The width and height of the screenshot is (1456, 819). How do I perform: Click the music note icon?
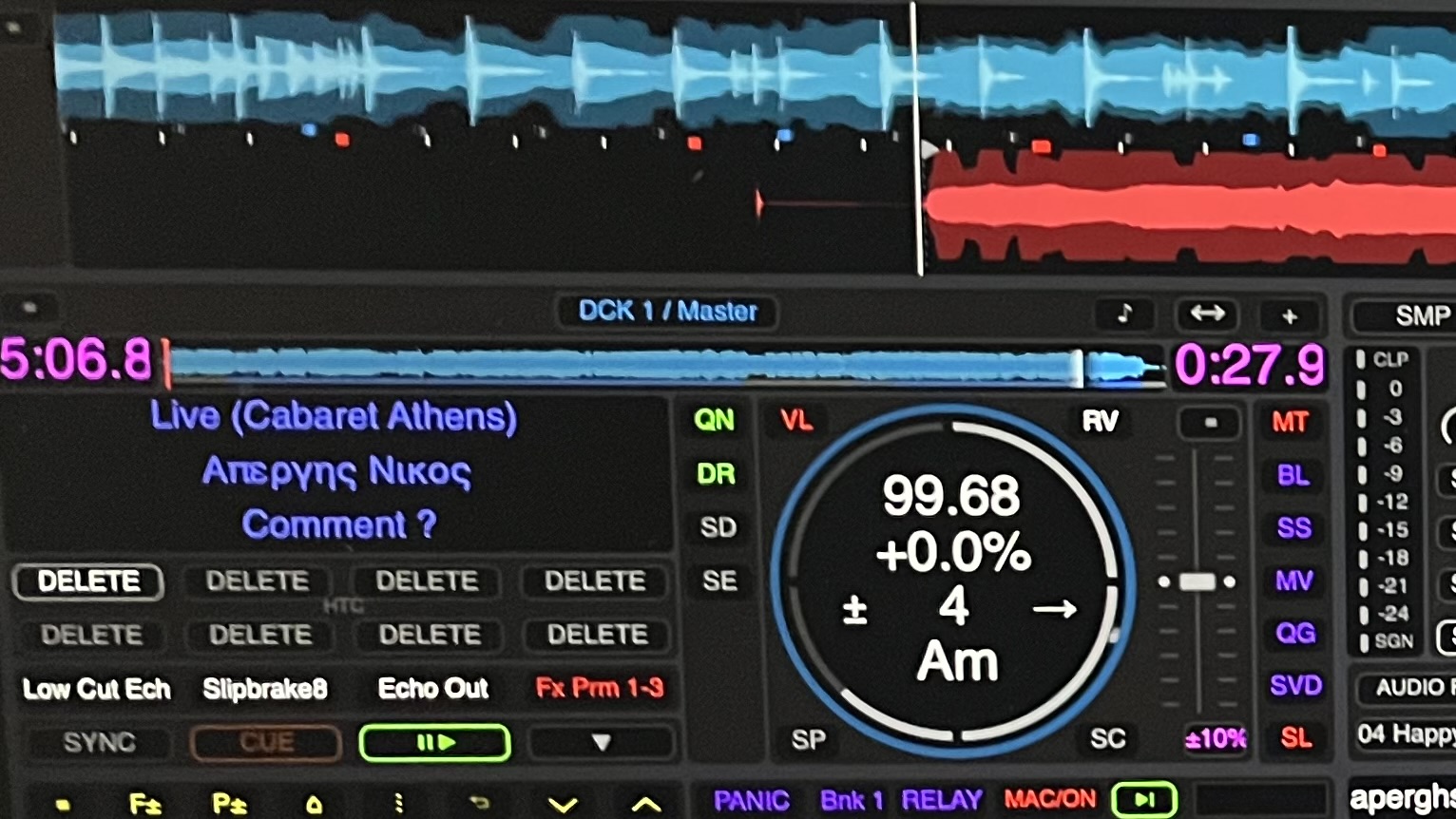[1124, 314]
